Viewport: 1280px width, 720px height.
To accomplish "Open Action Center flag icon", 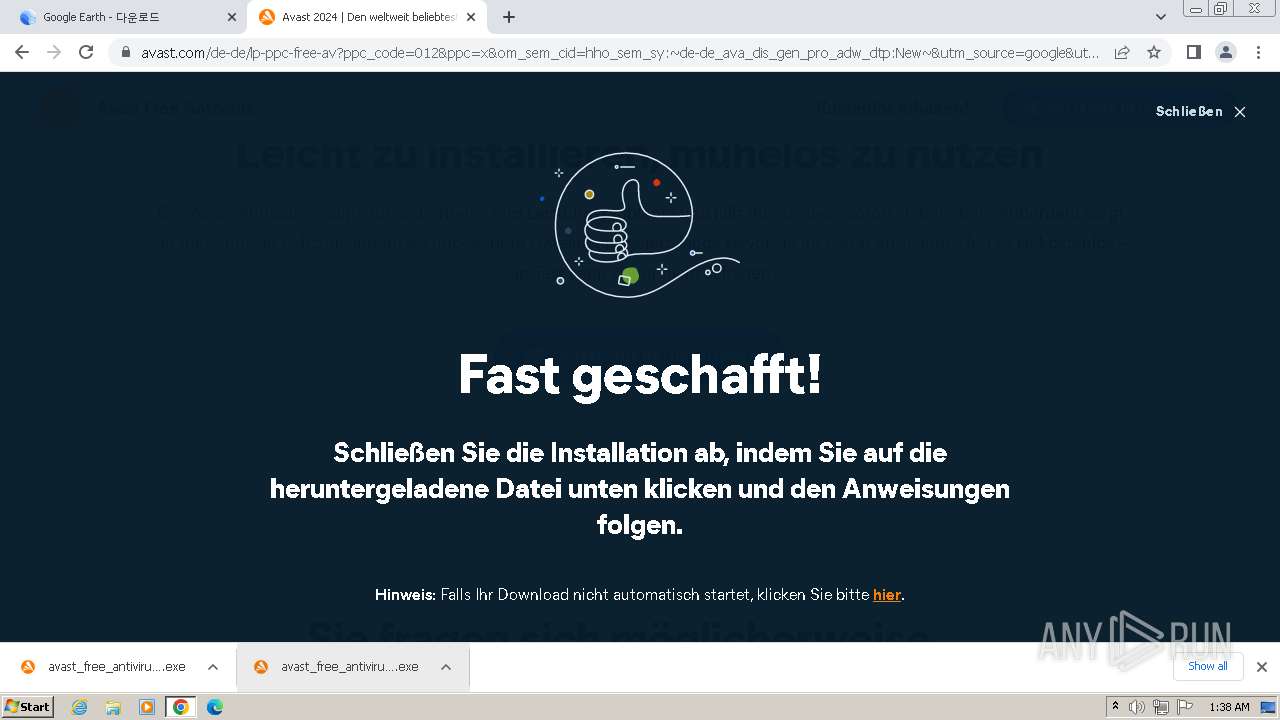I will point(1185,707).
